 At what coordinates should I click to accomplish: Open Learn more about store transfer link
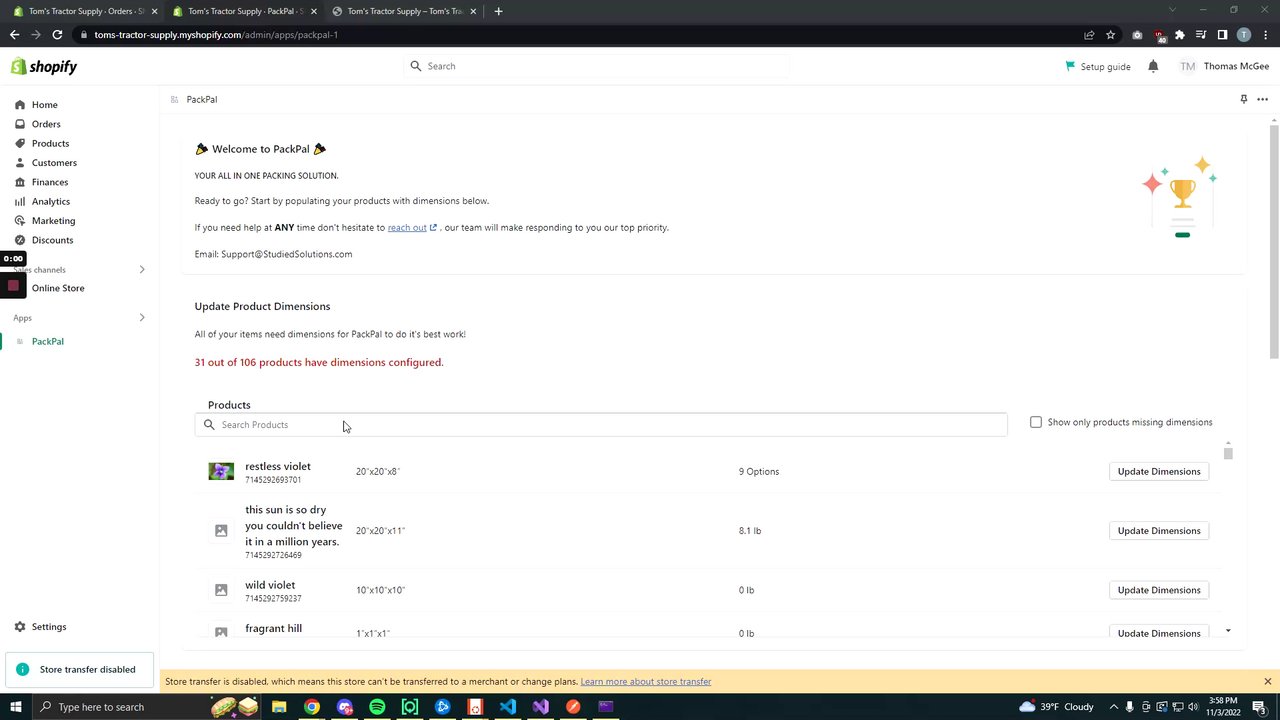point(646,681)
